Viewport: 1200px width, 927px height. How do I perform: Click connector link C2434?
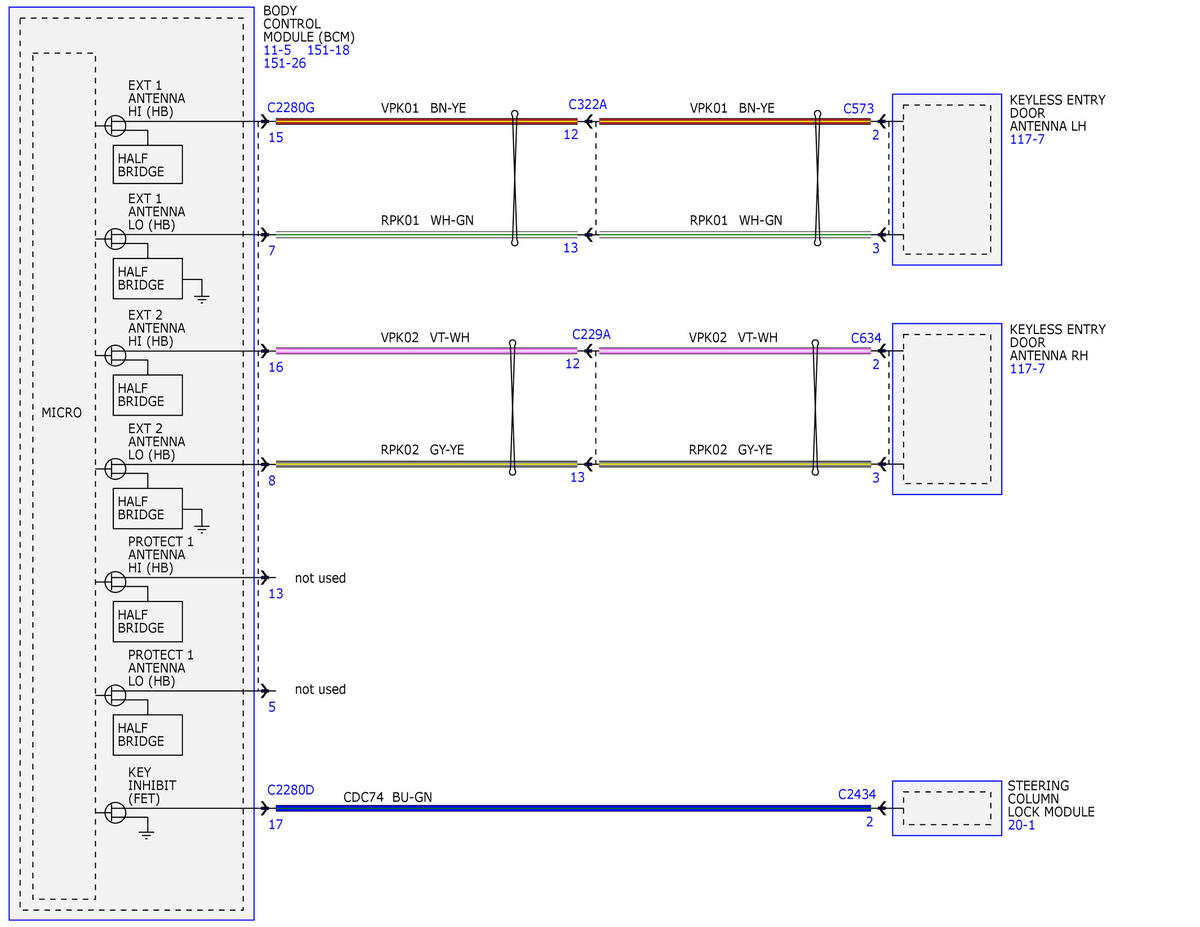pos(857,795)
